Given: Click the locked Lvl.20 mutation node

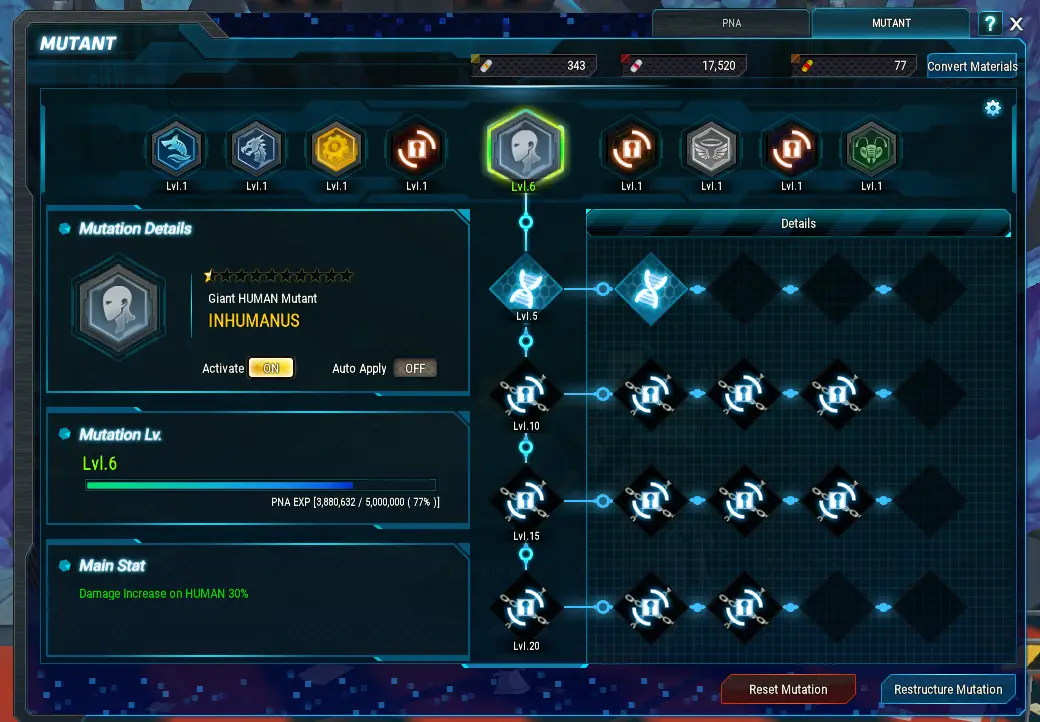Looking at the screenshot, I should pos(526,607).
